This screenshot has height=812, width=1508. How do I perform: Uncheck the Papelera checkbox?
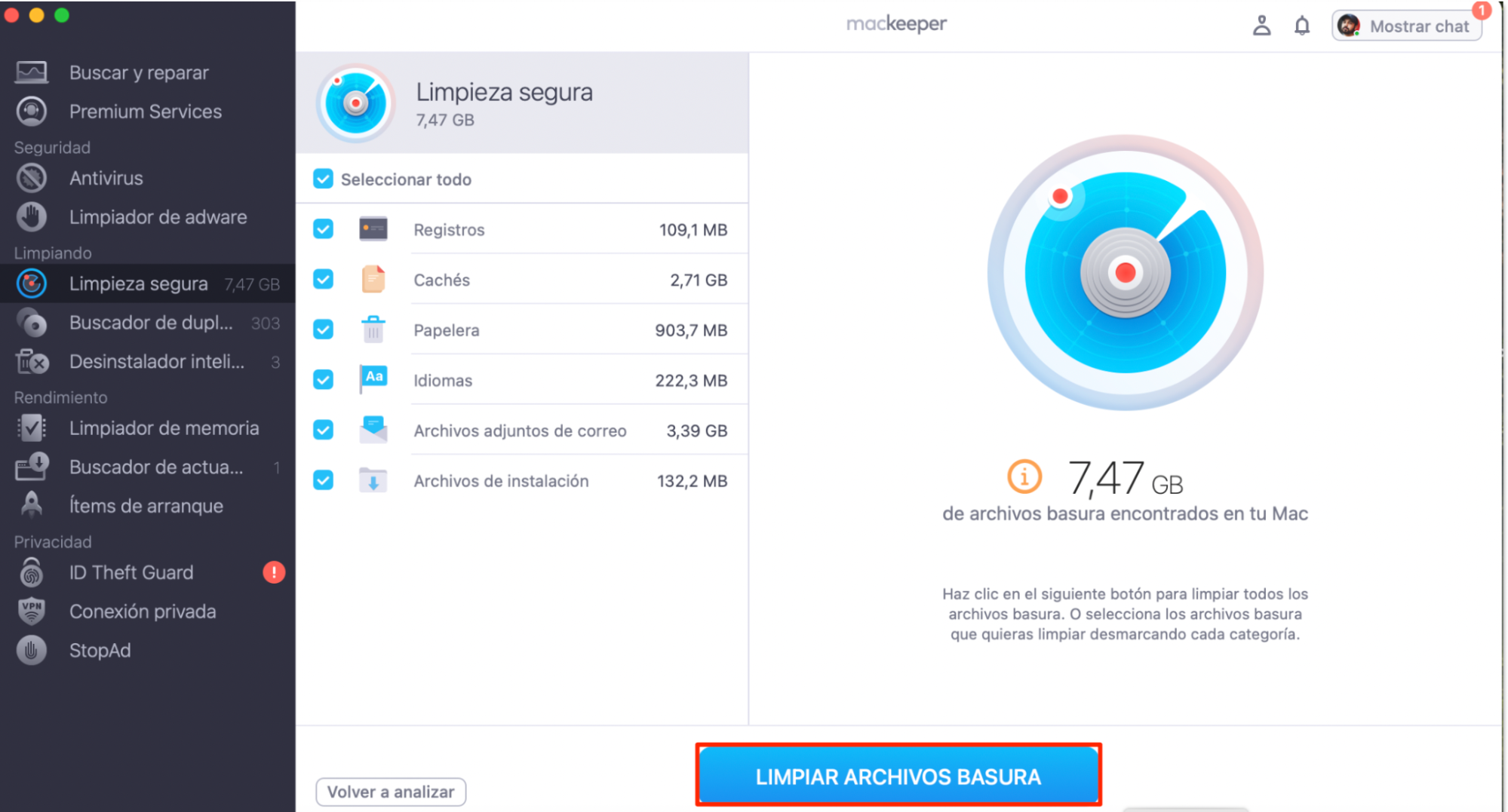(x=323, y=329)
